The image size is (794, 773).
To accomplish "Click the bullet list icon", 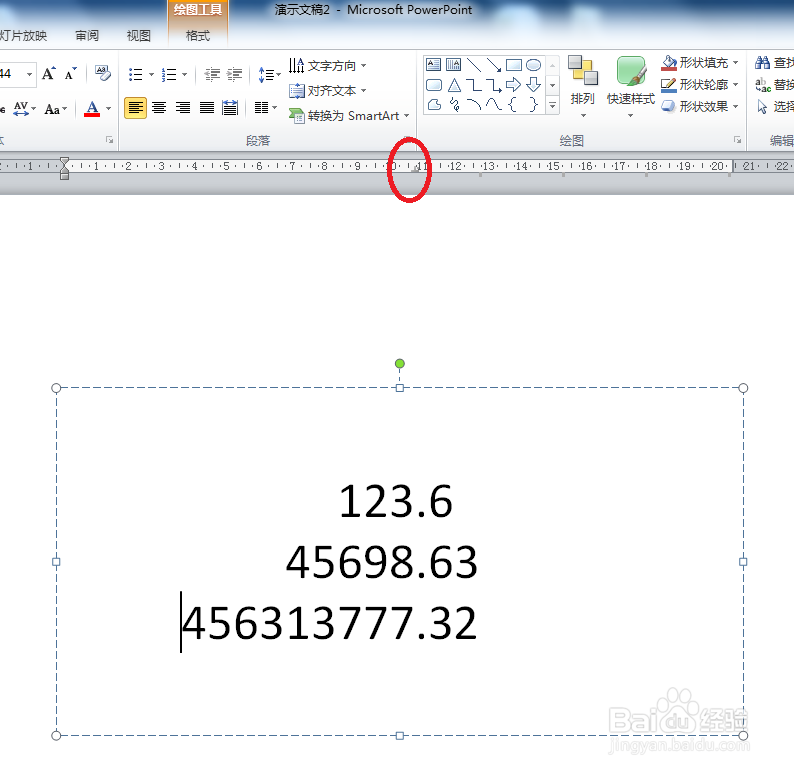I will (135, 75).
